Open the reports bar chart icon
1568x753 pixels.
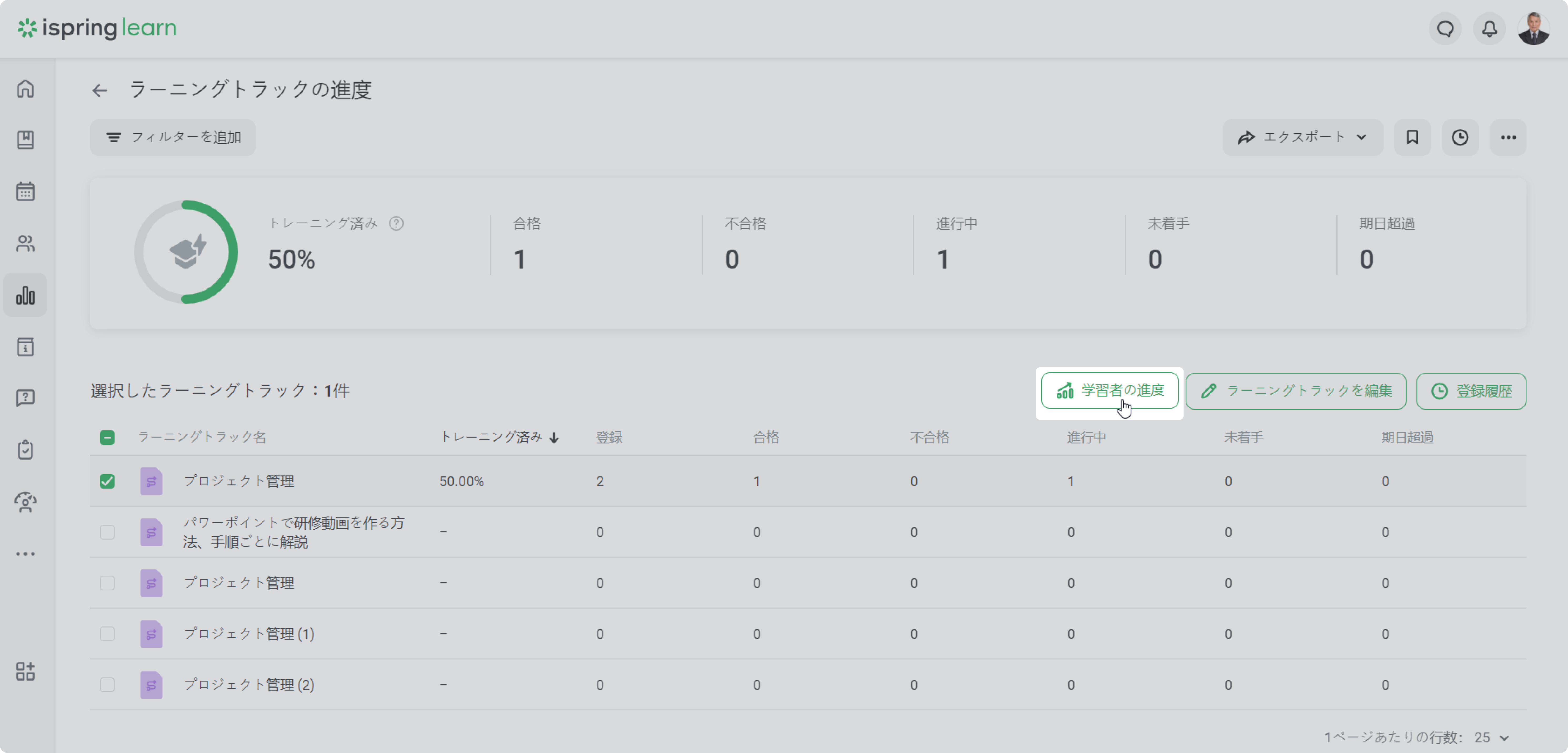click(25, 295)
